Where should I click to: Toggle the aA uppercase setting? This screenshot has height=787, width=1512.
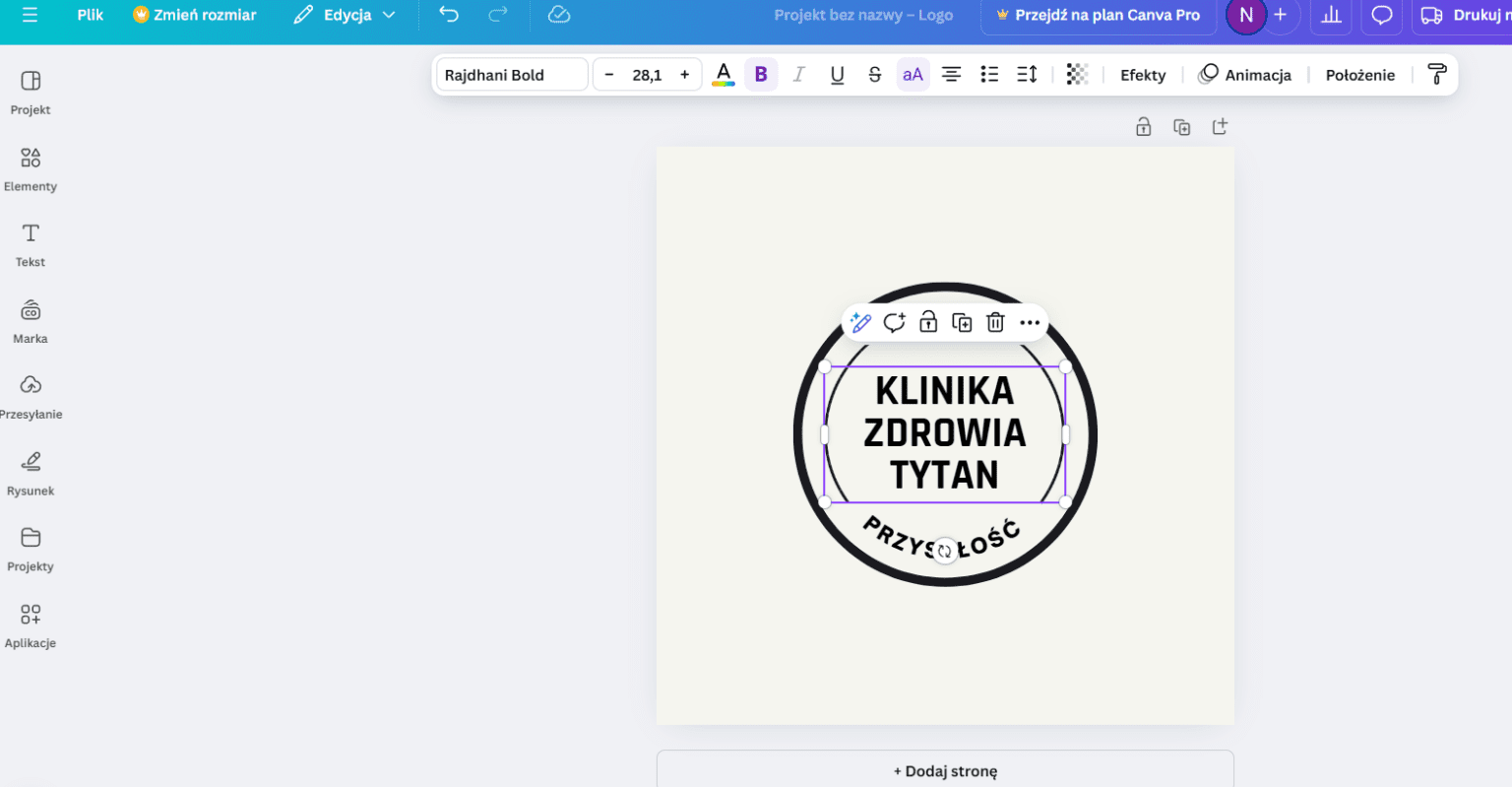913,74
